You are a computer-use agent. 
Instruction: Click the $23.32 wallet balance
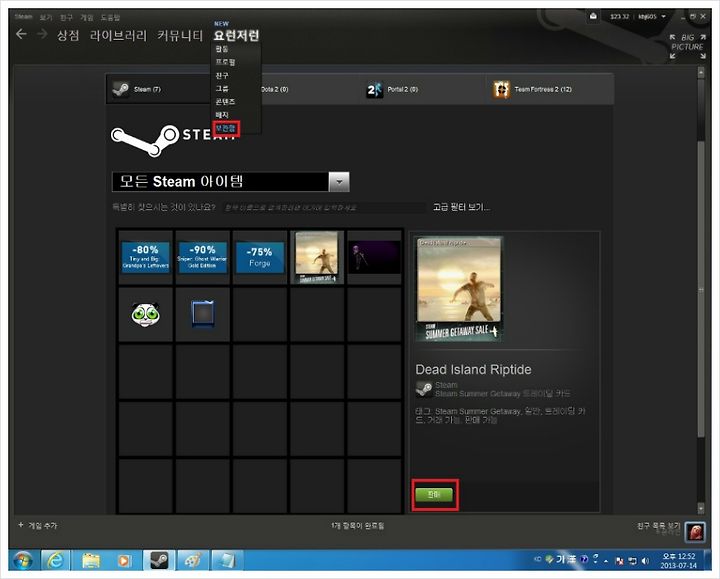point(619,17)
